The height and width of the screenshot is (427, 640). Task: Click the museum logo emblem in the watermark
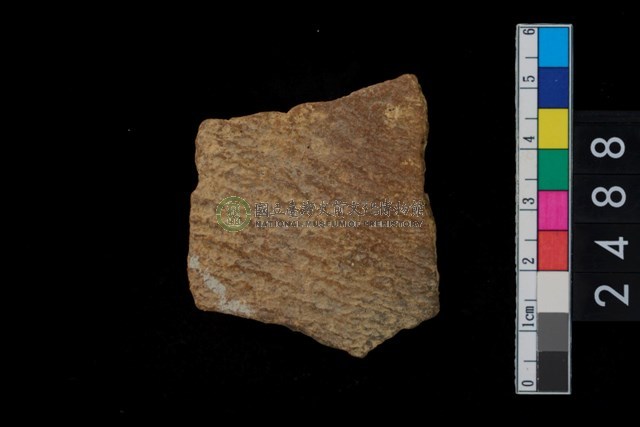pos(233,213)
